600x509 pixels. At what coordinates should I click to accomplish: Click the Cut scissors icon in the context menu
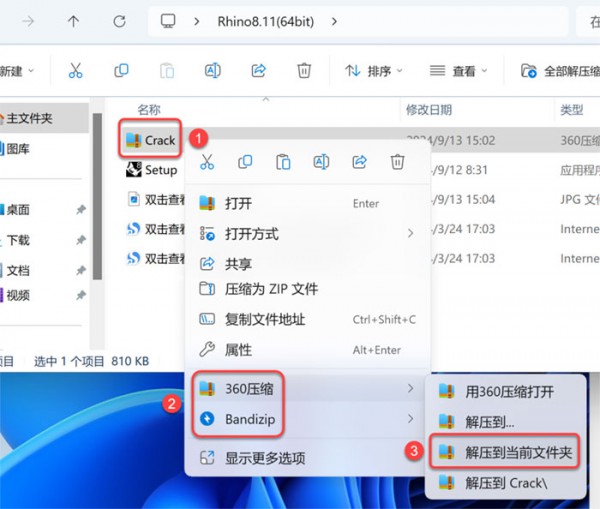point(207,162)
